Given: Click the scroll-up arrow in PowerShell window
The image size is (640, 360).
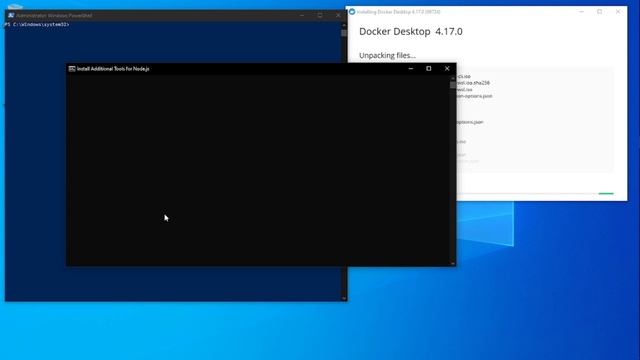Looking at the screenshot, I should tap(344, 25).
